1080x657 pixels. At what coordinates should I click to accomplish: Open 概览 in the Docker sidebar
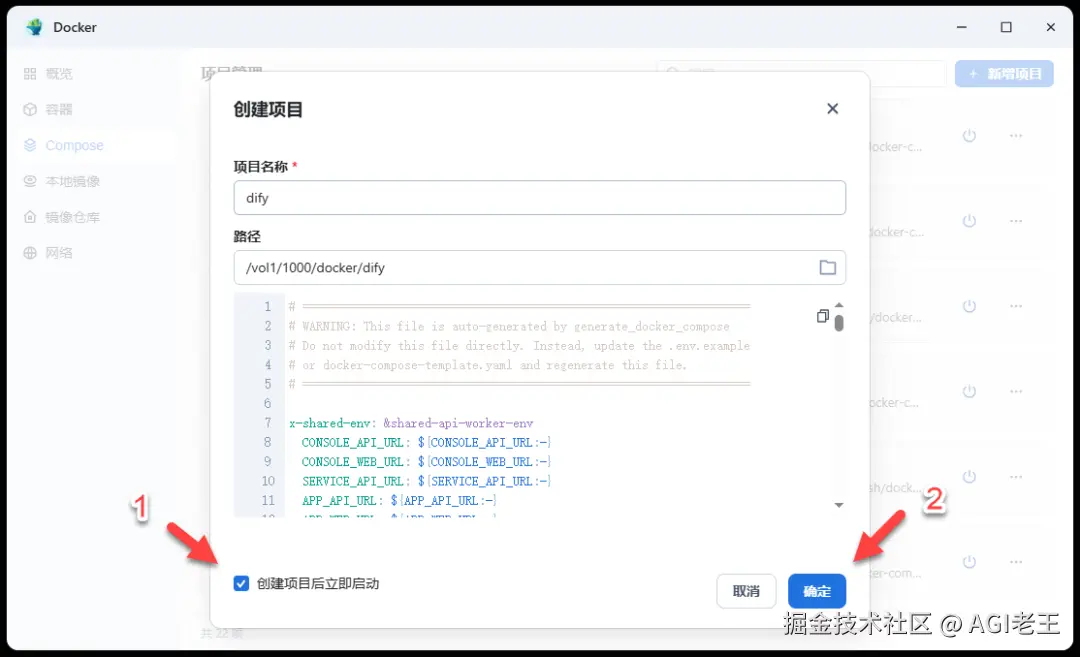[59, 74]
